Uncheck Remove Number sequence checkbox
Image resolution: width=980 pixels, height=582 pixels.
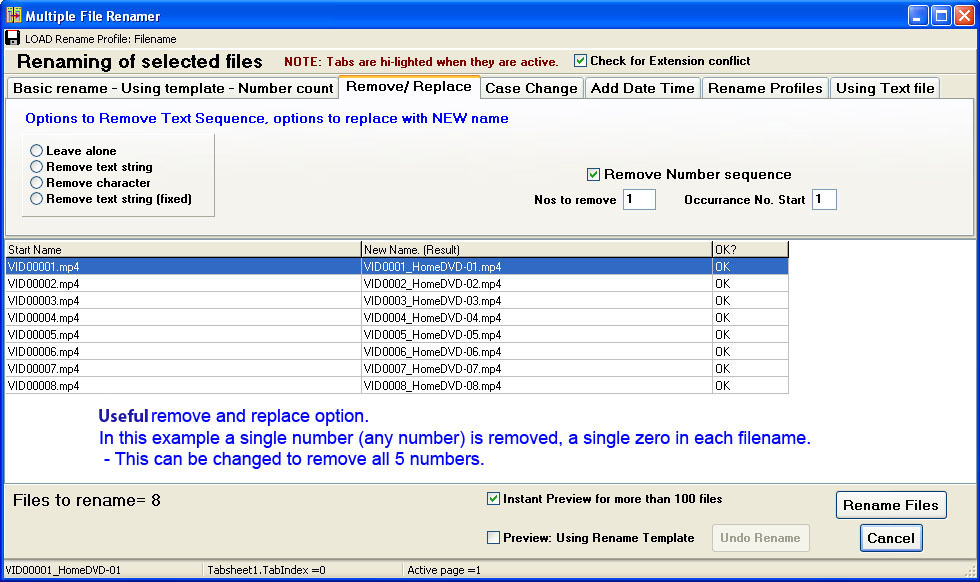pyautogui.click(x=594, y=174)
